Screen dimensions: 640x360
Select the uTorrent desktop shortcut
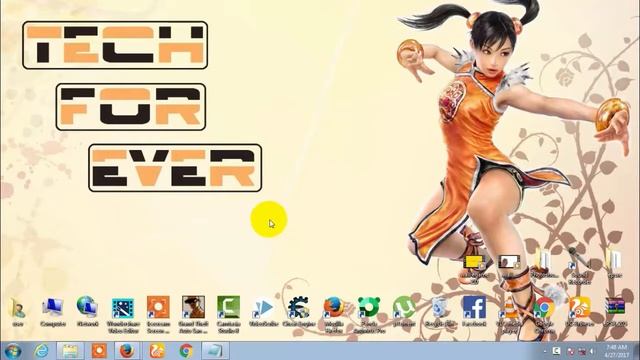(404, 312)
